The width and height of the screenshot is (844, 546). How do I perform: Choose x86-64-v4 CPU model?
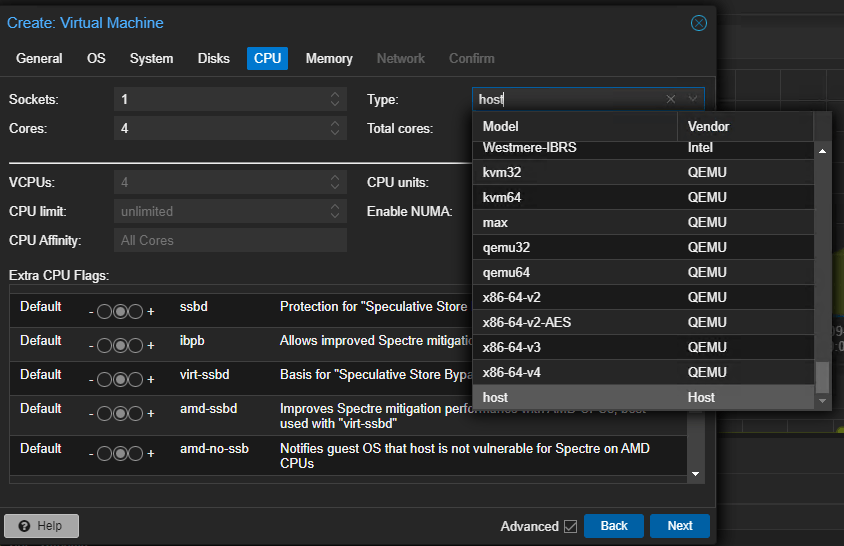coord(643,372)
